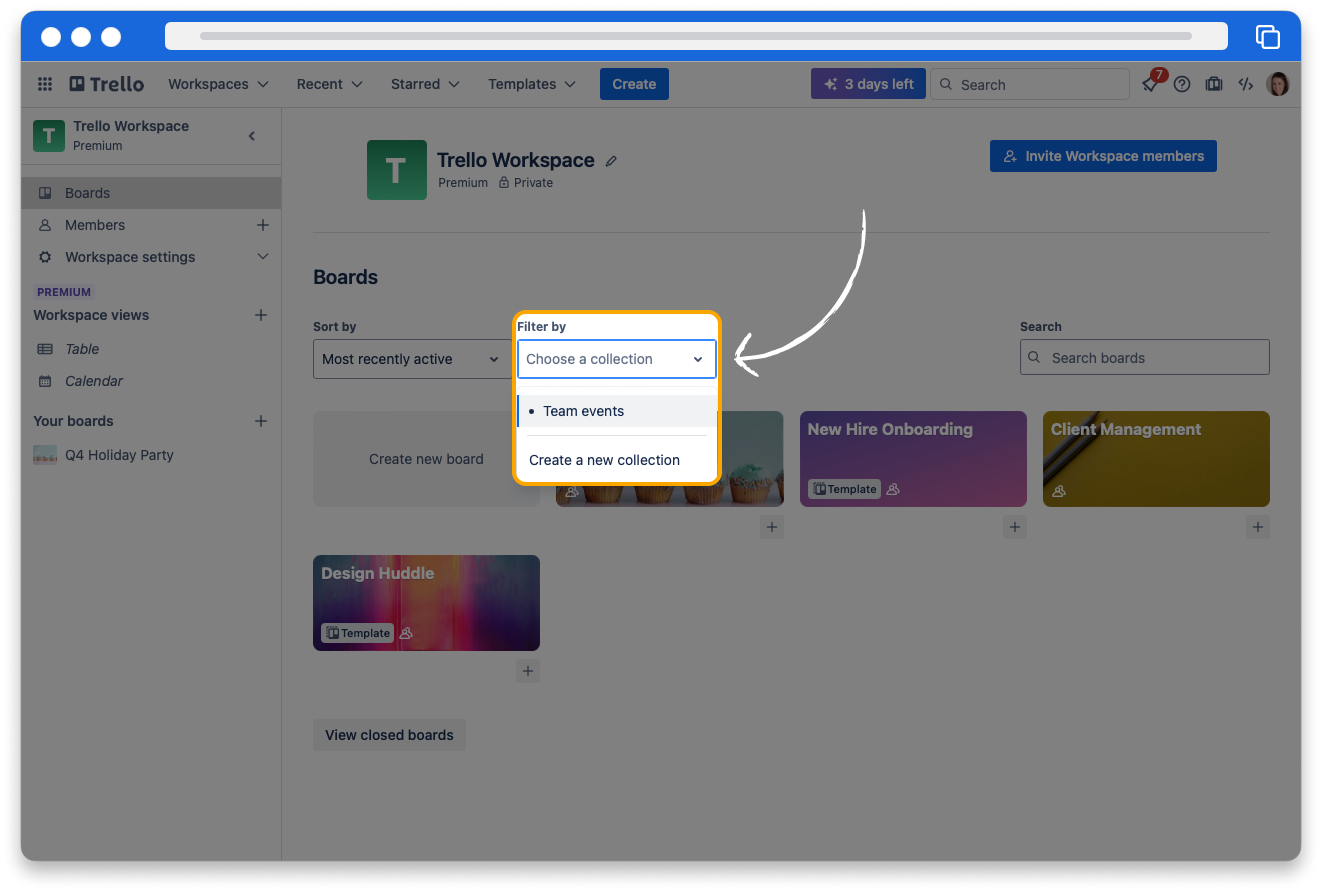Click the tabs icon in browser frame
Image resolution: width=1322 pixels, height=892 pixels.
point(1268,37)
